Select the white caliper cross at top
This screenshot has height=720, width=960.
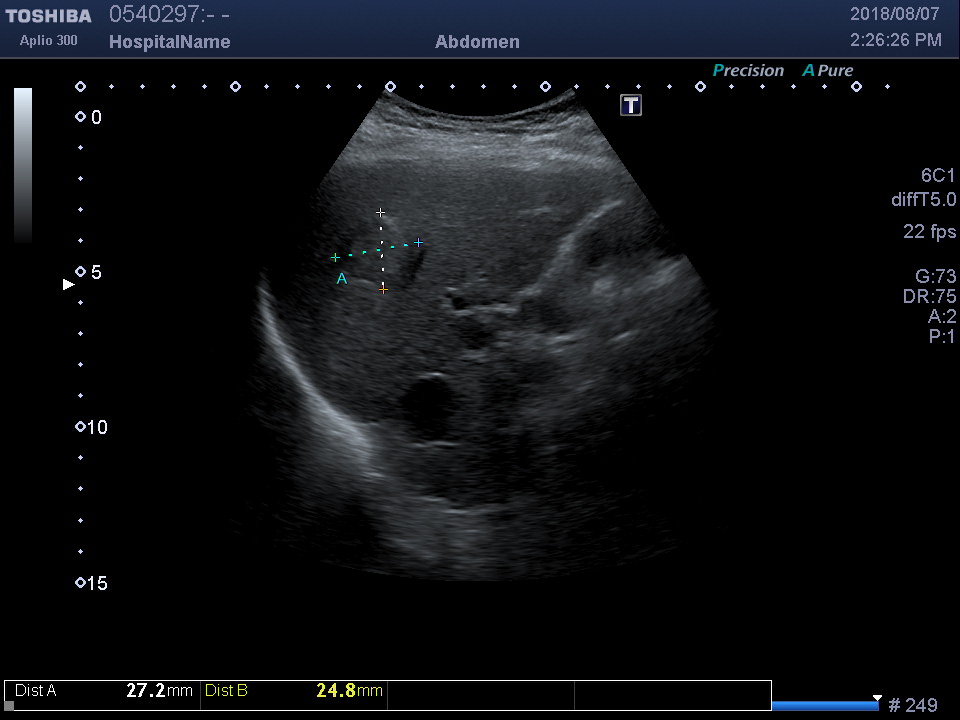tap(380, 213)
